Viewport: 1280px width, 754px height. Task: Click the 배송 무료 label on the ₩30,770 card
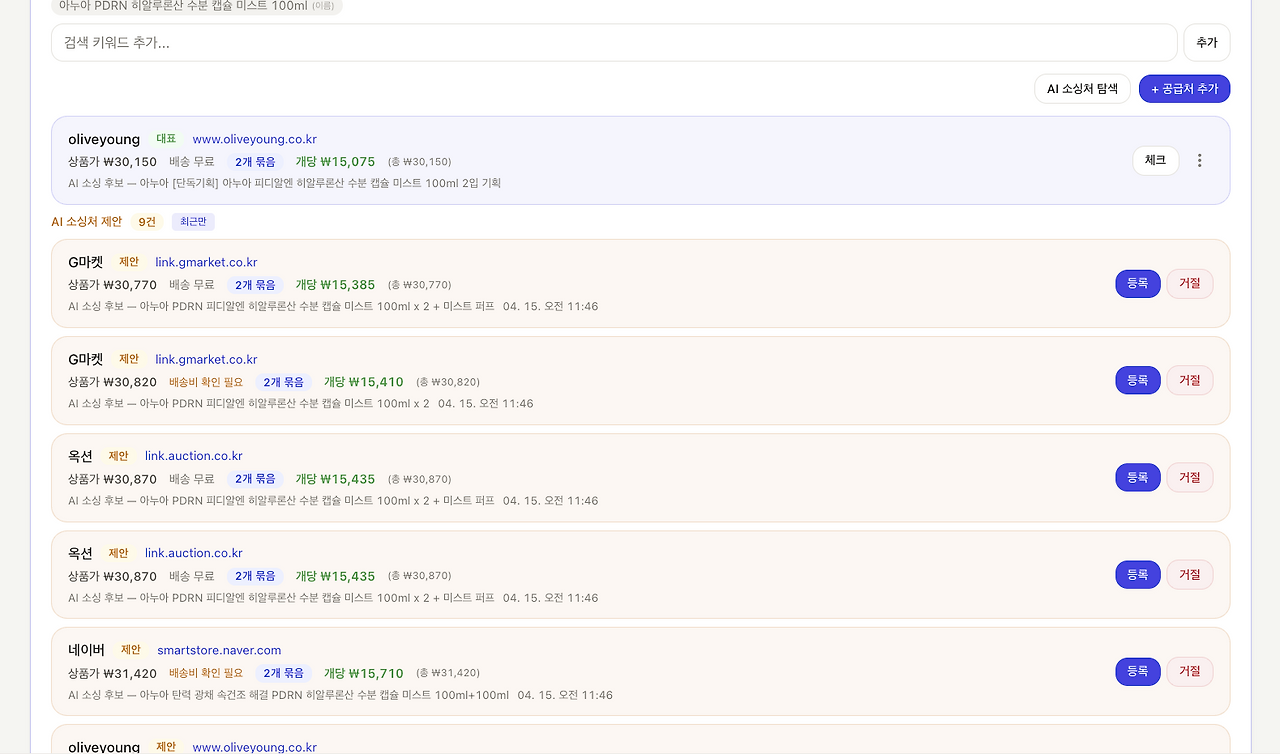[192, 285]
